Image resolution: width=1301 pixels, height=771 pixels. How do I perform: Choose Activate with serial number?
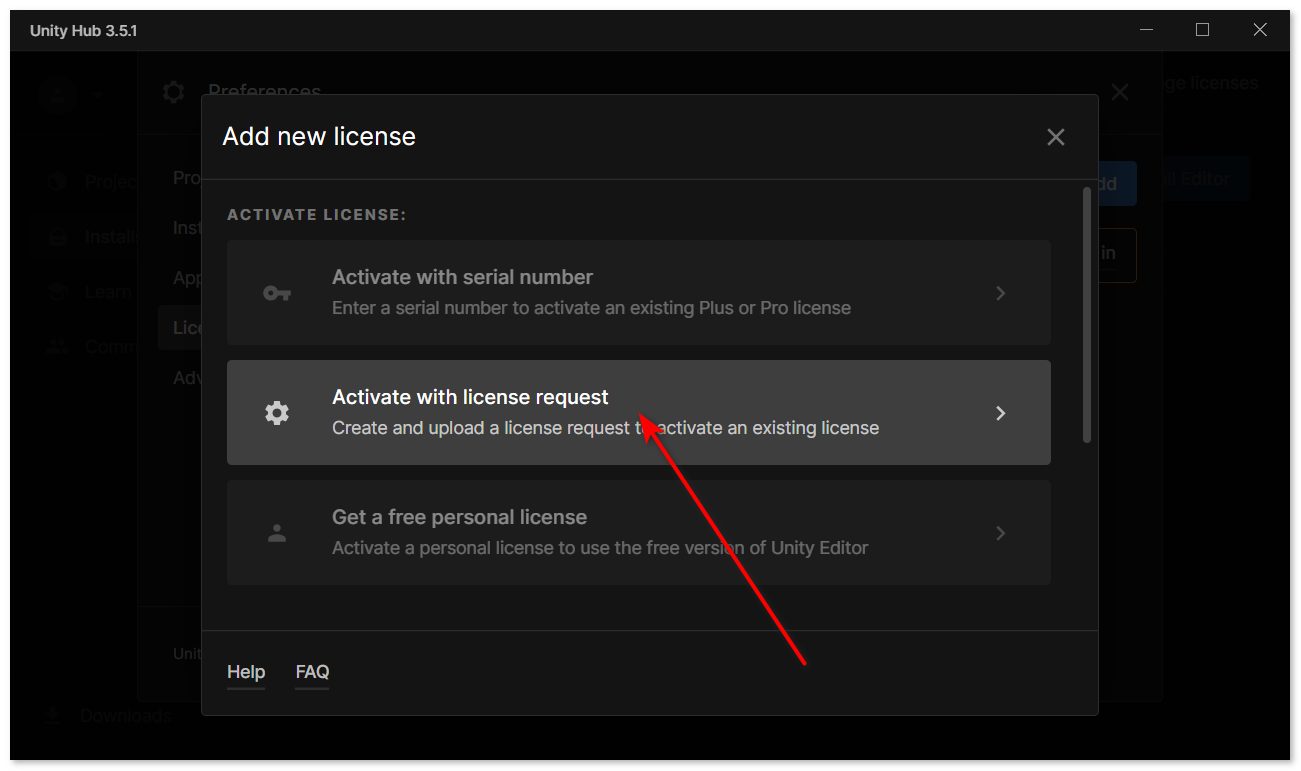(638, 292)
